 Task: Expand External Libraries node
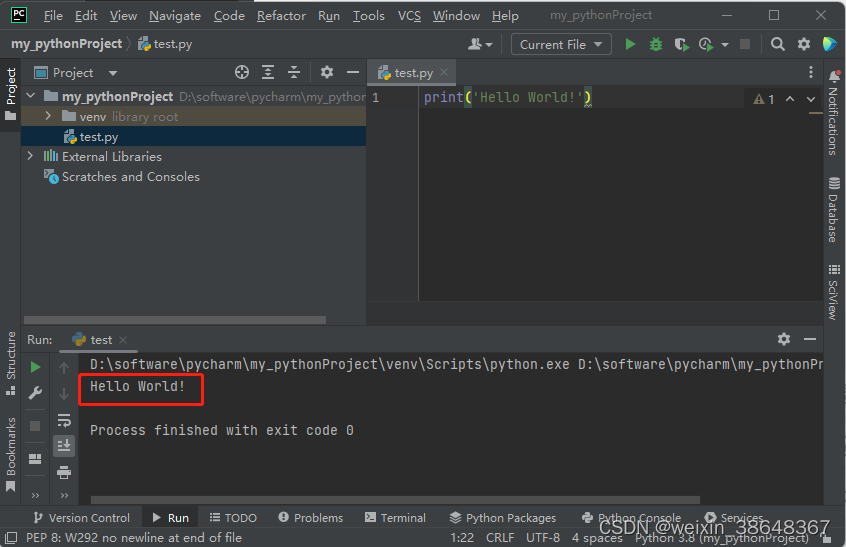tap(31, 156)
